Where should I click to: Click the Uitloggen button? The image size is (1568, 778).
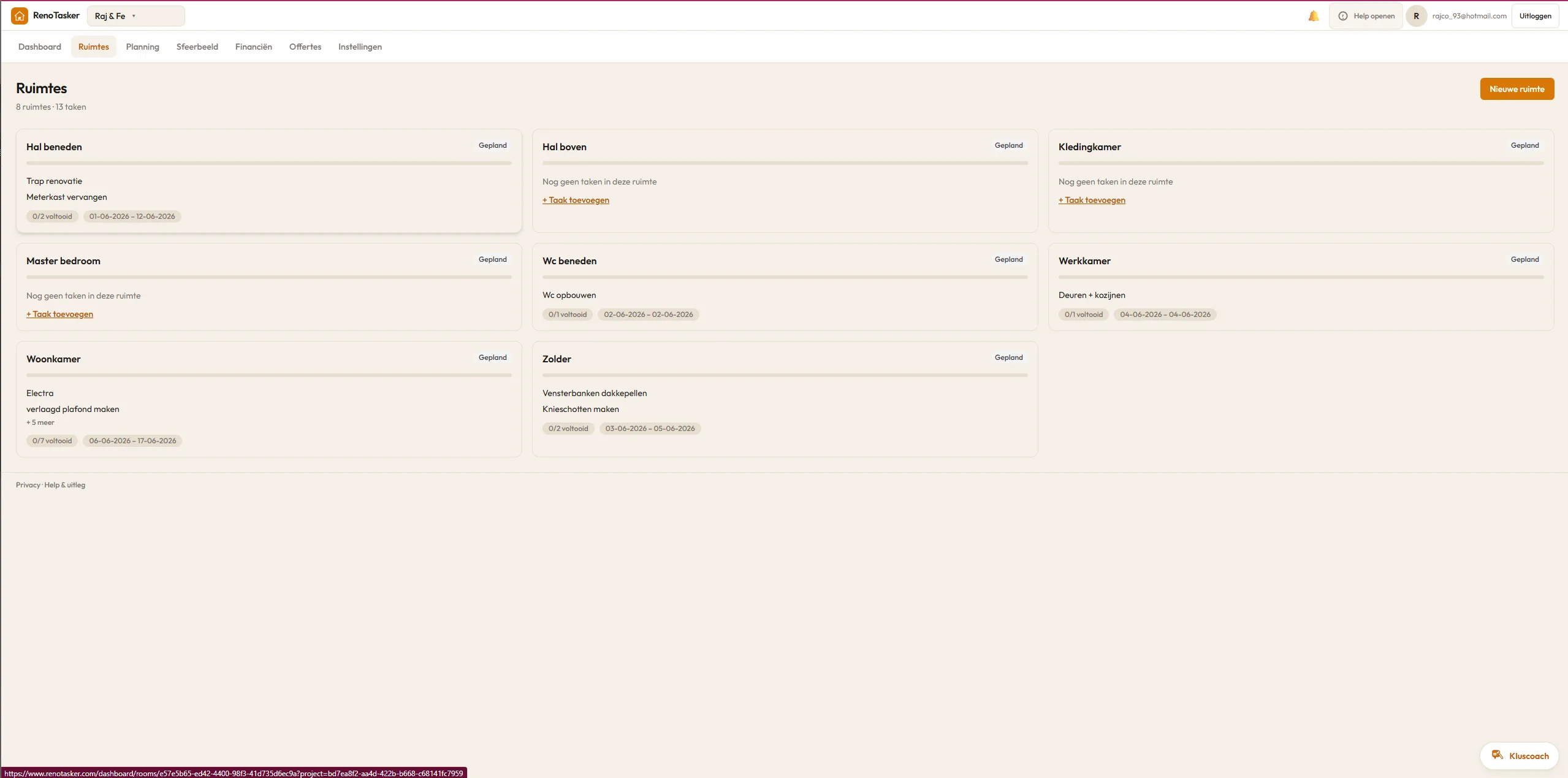pyautogui.click(x=1535, y=16)
